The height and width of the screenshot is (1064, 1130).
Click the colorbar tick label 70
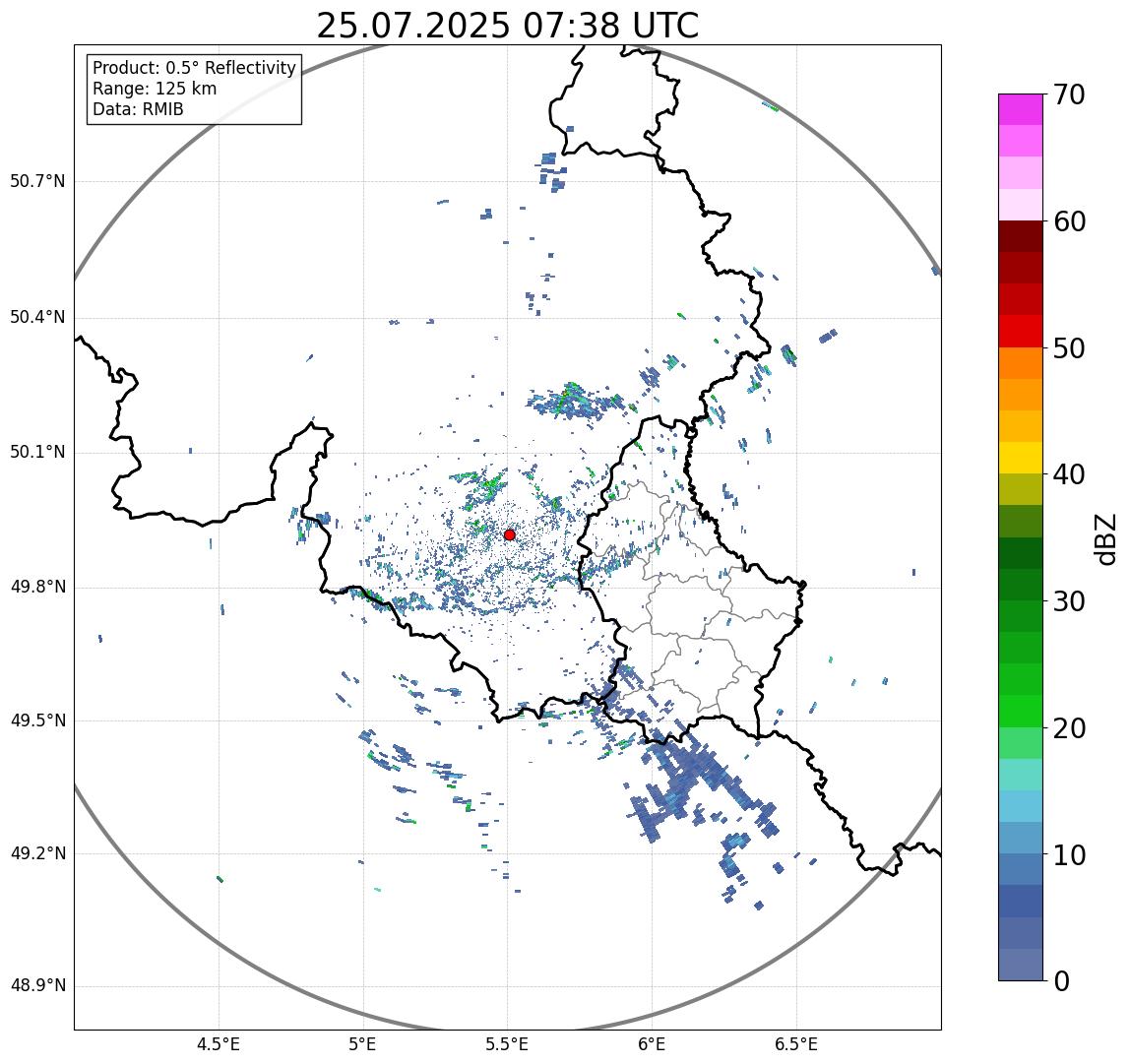point(1069,94)
